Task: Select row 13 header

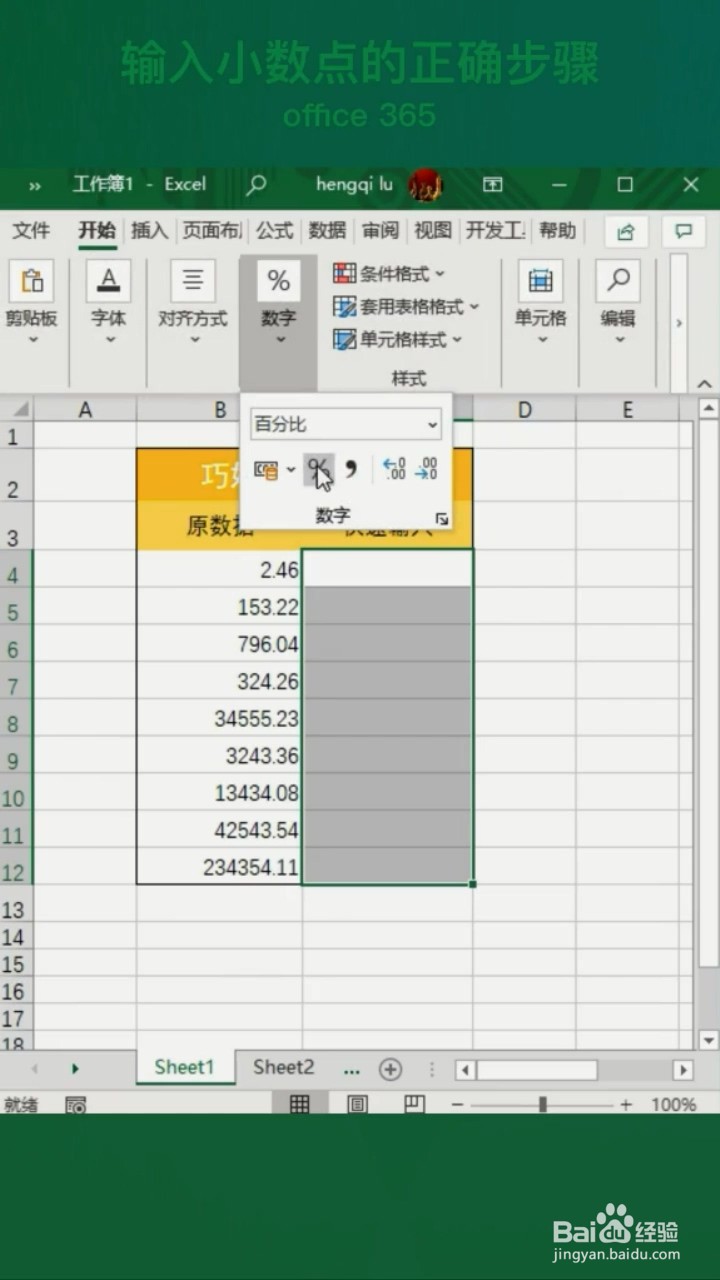Action: pyautogui.click(x=16, y=909)
